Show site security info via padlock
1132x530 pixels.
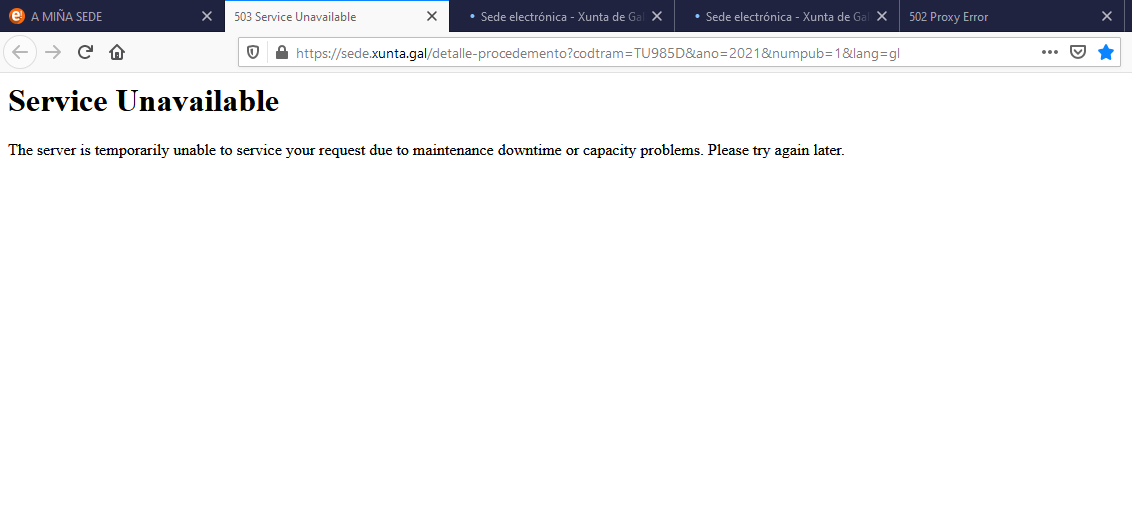tap(281, 53)
